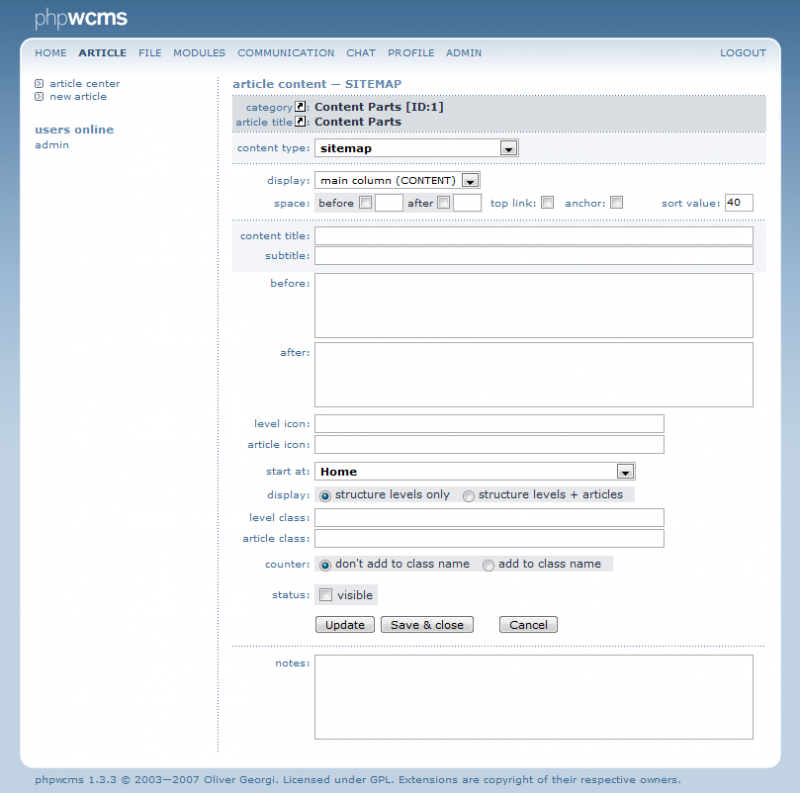This screenshot has height=793, width=800.
Task: Go to the ADMIN menu
Action: click(463, 53)
